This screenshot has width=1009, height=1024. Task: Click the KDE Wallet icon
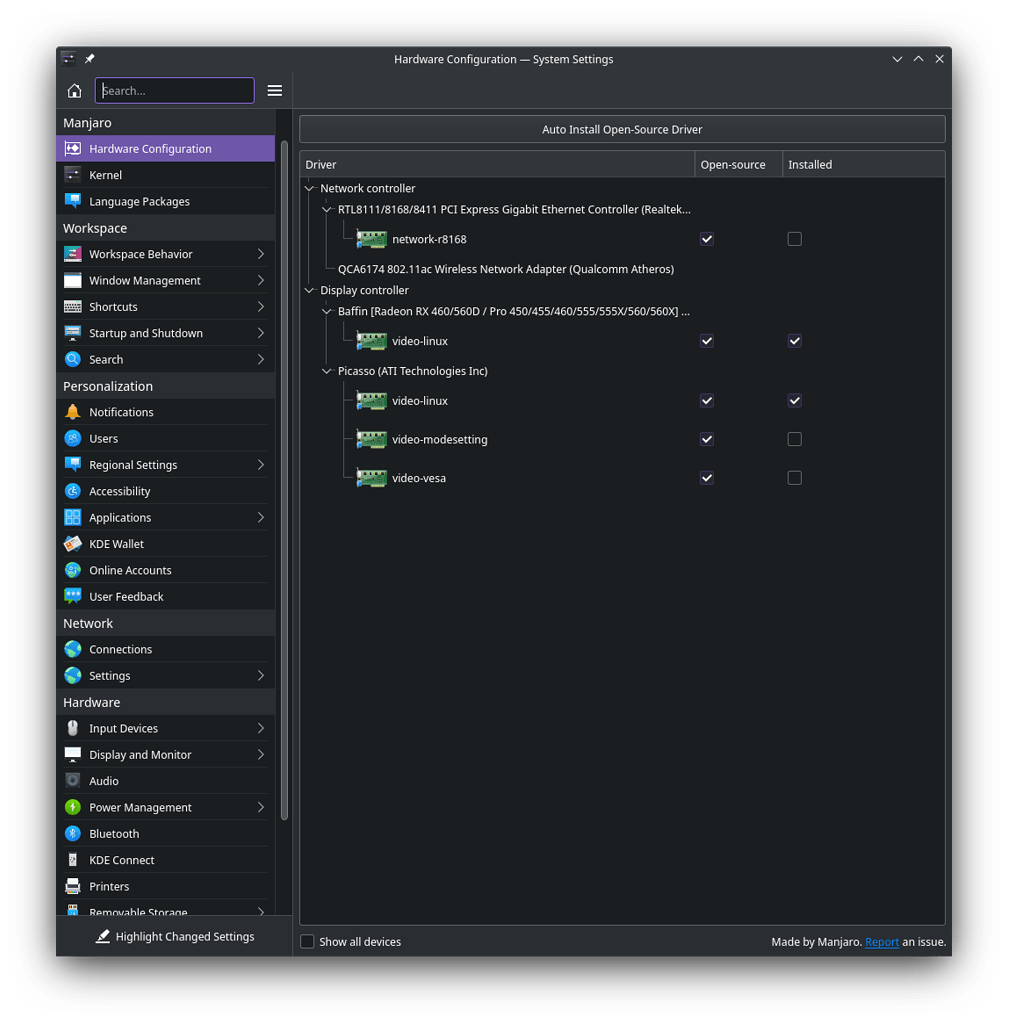tap(73, 544)
